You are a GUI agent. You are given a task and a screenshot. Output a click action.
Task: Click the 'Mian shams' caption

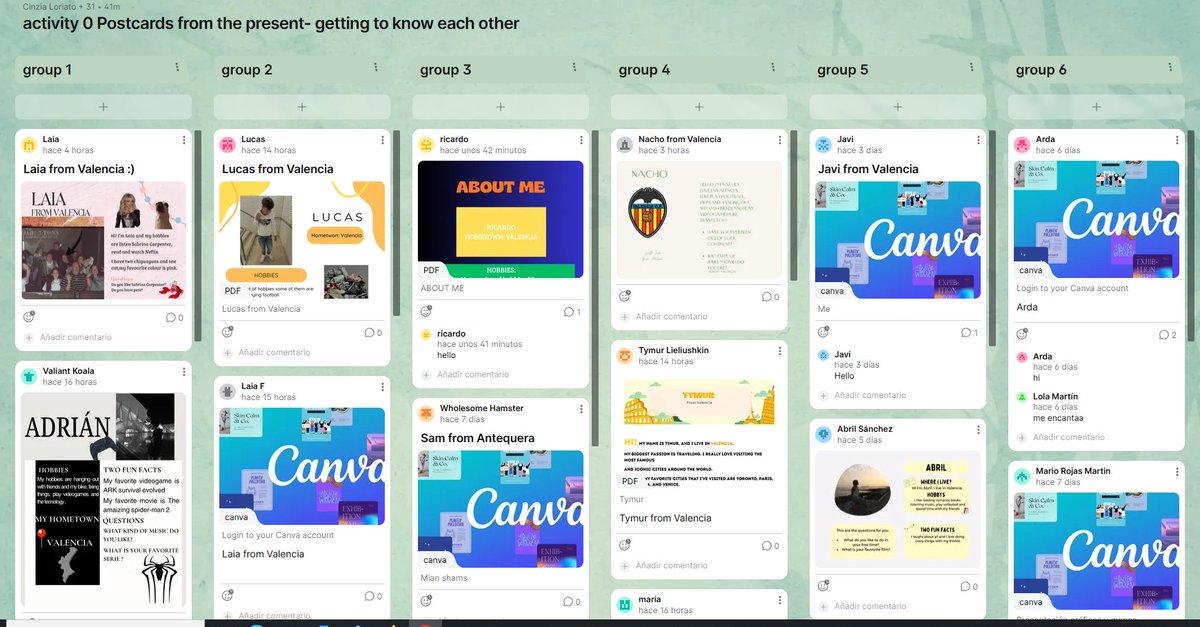[x=444, y=578]
